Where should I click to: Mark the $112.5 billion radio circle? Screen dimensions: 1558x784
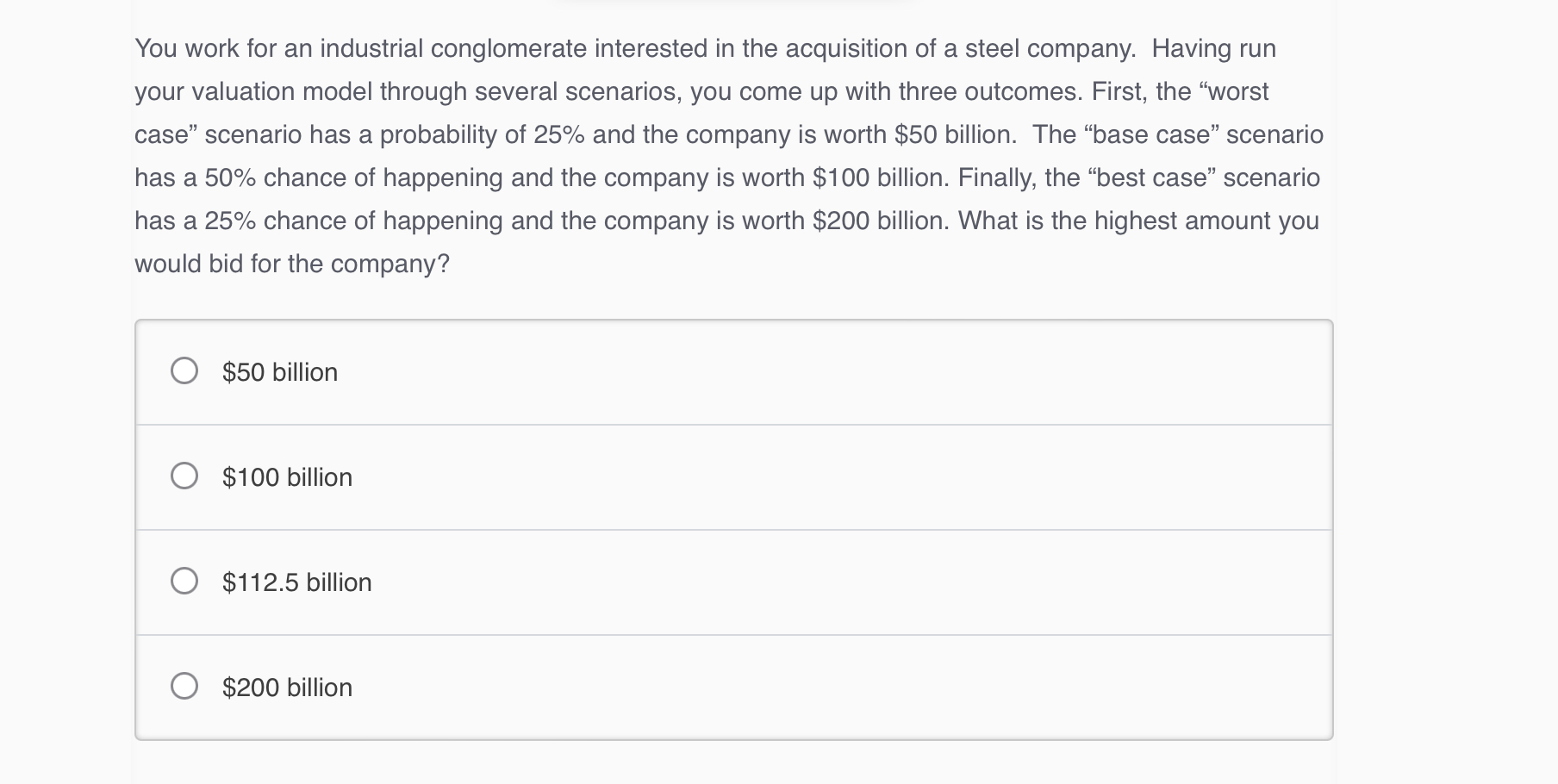click(x=184, y=582)
